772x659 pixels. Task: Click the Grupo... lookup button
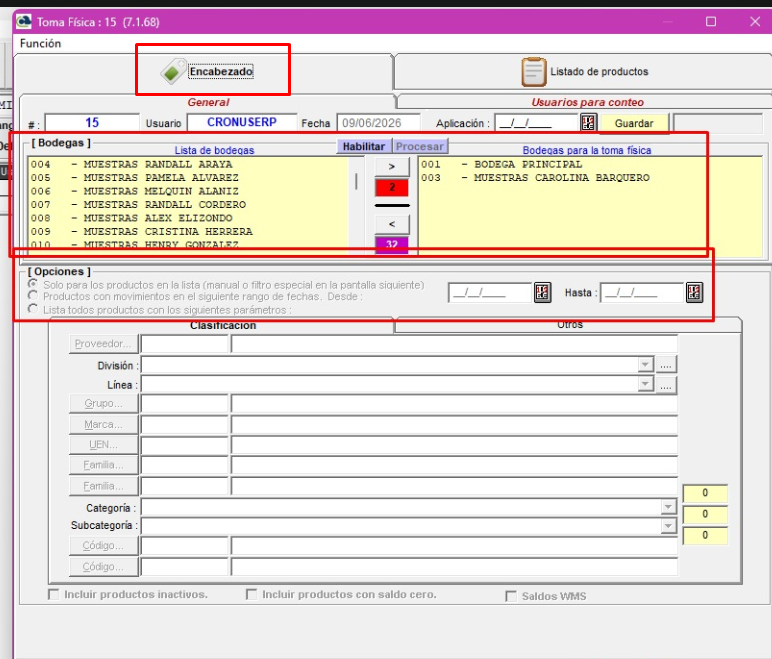(103, 403)
